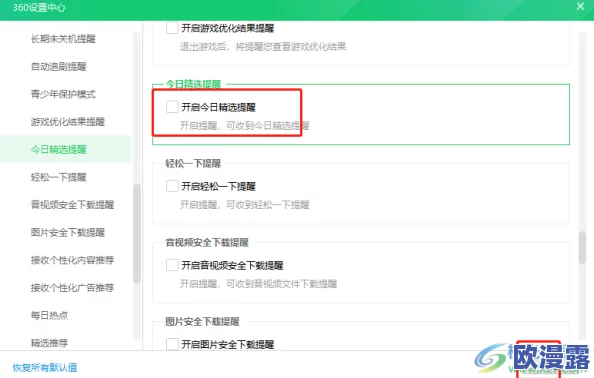594x378 pixels.
Task: Choose 图片安全下载提醒 in sidebar
Action: point(68,233)
